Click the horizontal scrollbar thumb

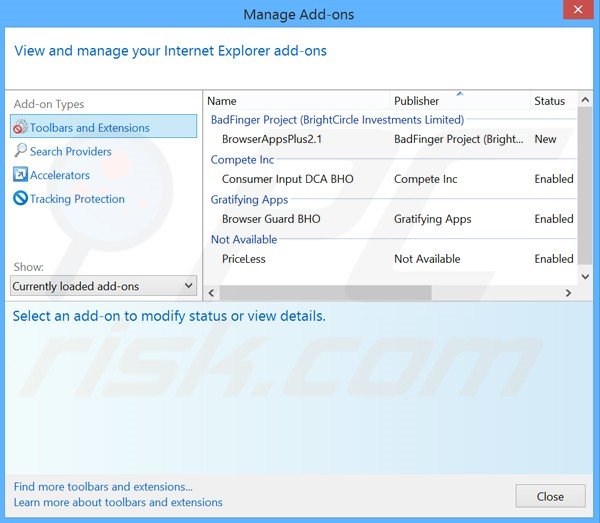coord(325,293)
